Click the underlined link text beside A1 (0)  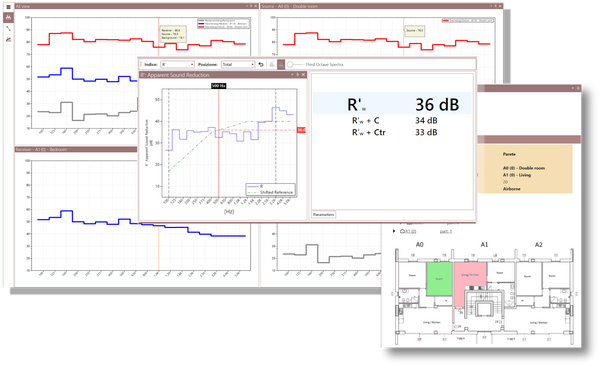pyautogui.click(x=446, y=231)
